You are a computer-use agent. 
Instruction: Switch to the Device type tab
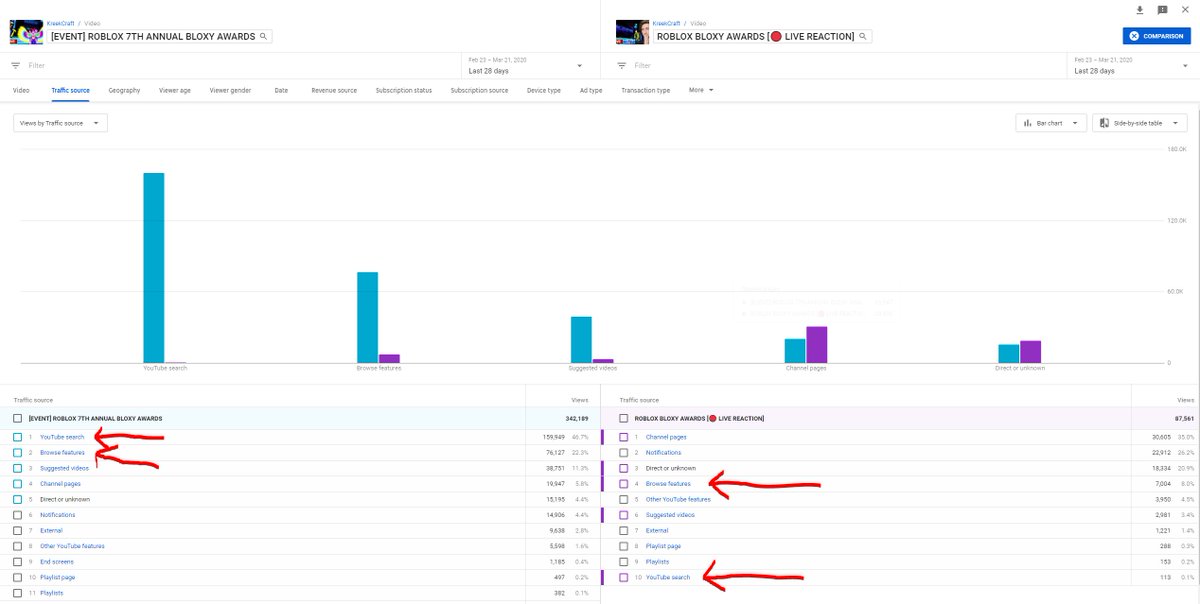click(544, 90)
